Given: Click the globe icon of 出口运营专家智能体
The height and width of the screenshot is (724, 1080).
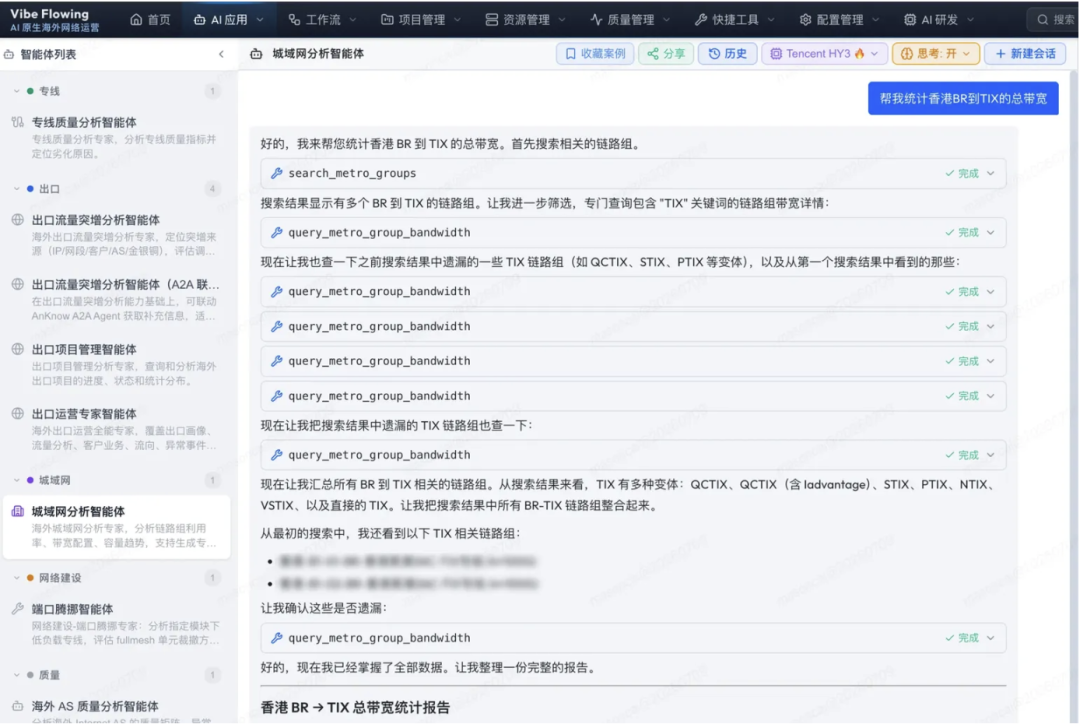Looking at the screenshot, I should coord(18,413).
